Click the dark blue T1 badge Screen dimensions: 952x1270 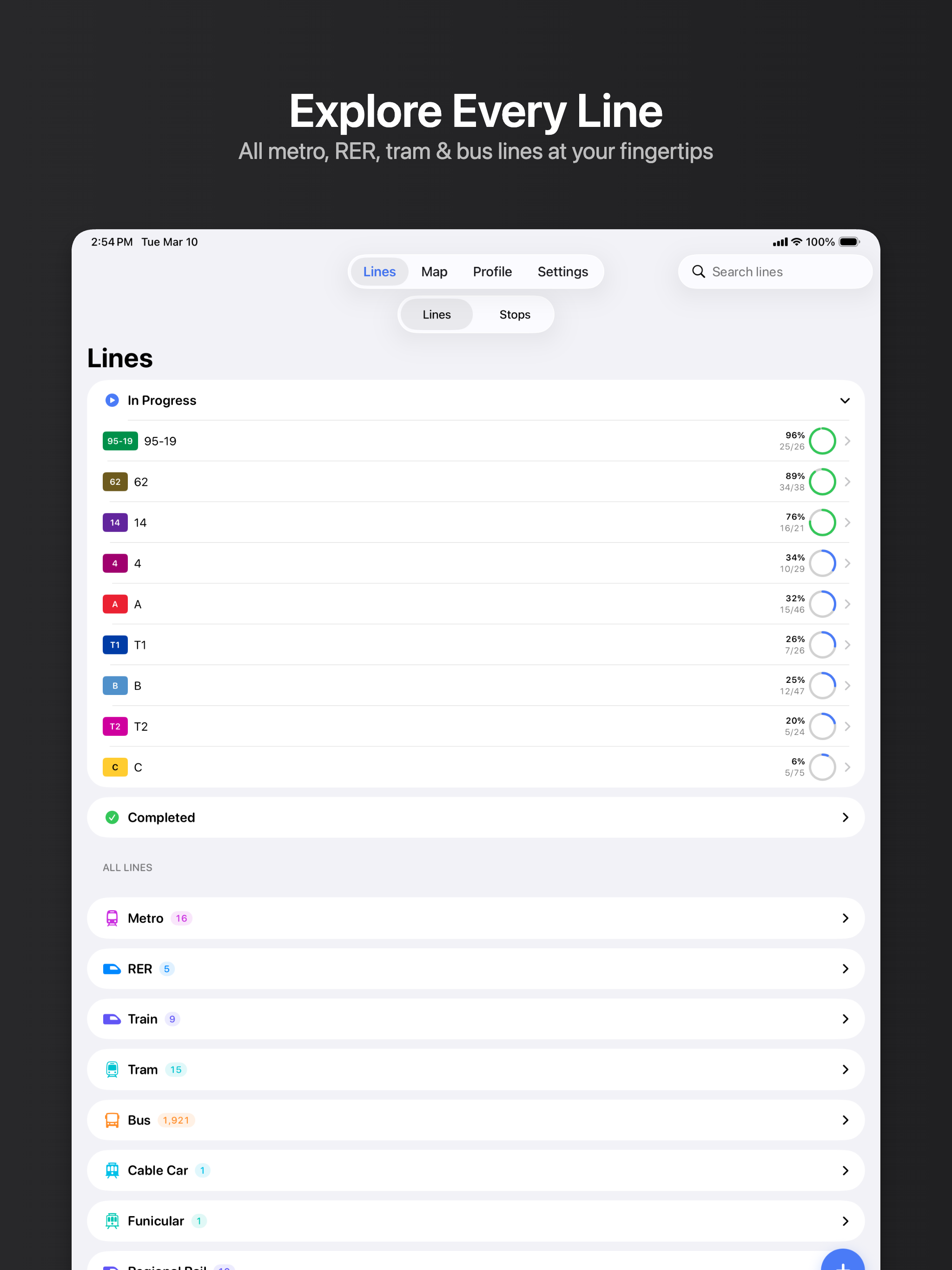pos(115,645)
